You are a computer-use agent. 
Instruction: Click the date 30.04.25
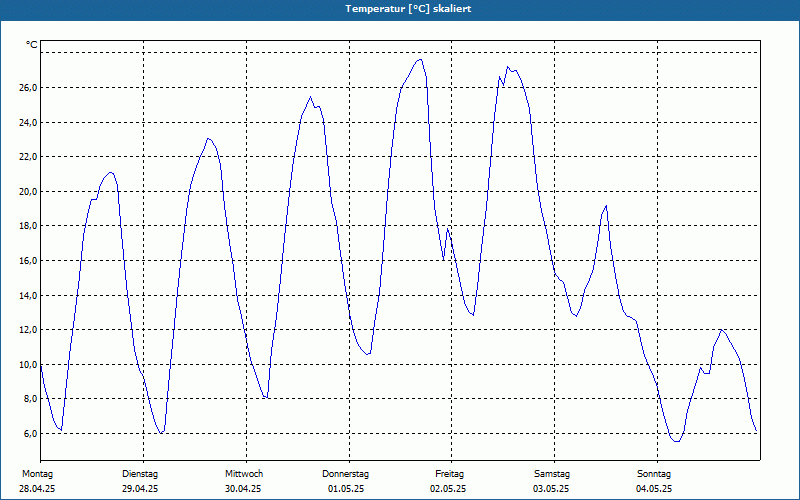[243, 489]
